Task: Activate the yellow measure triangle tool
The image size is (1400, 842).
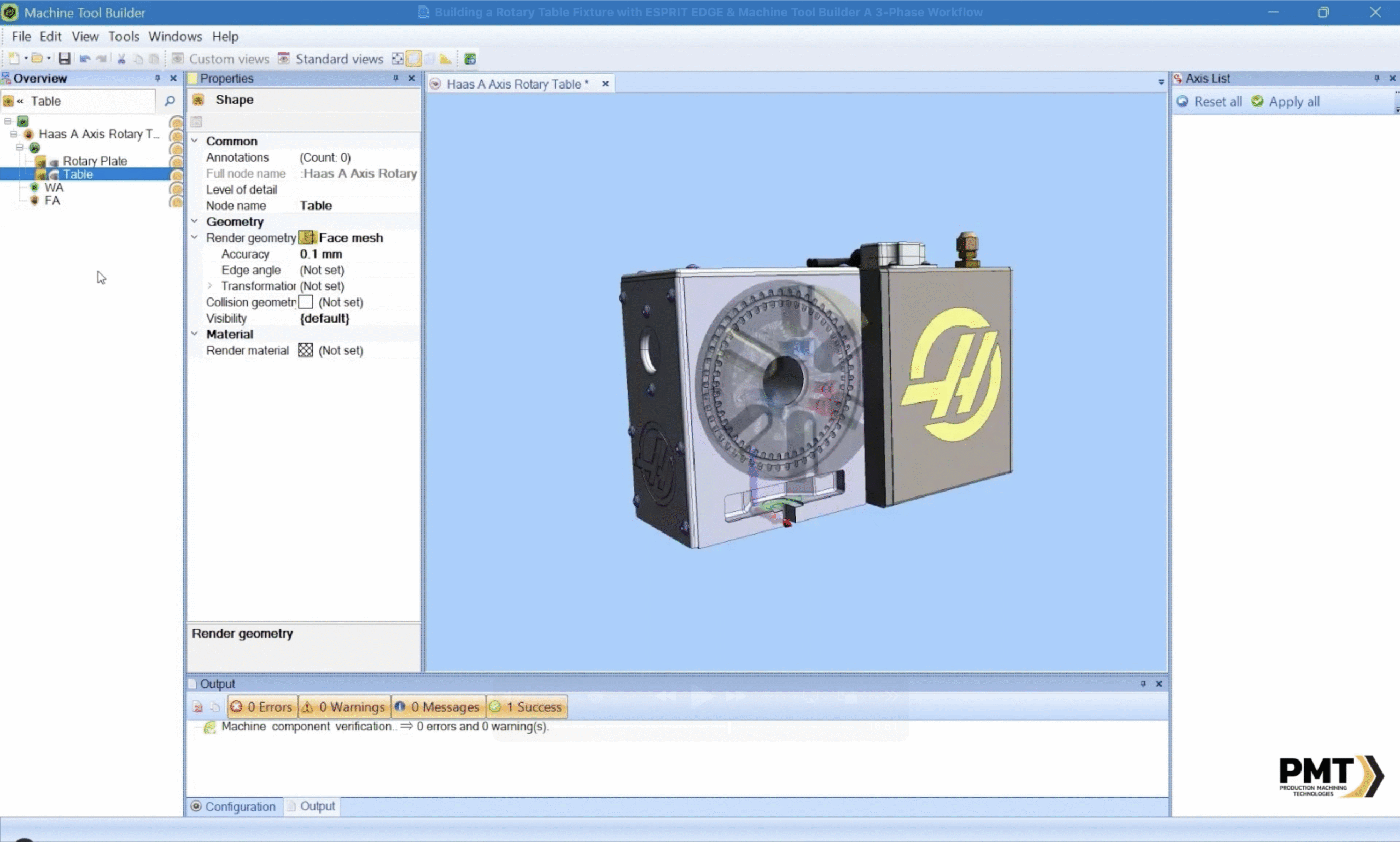Action: pyautogui.click(x=446, y=59)
